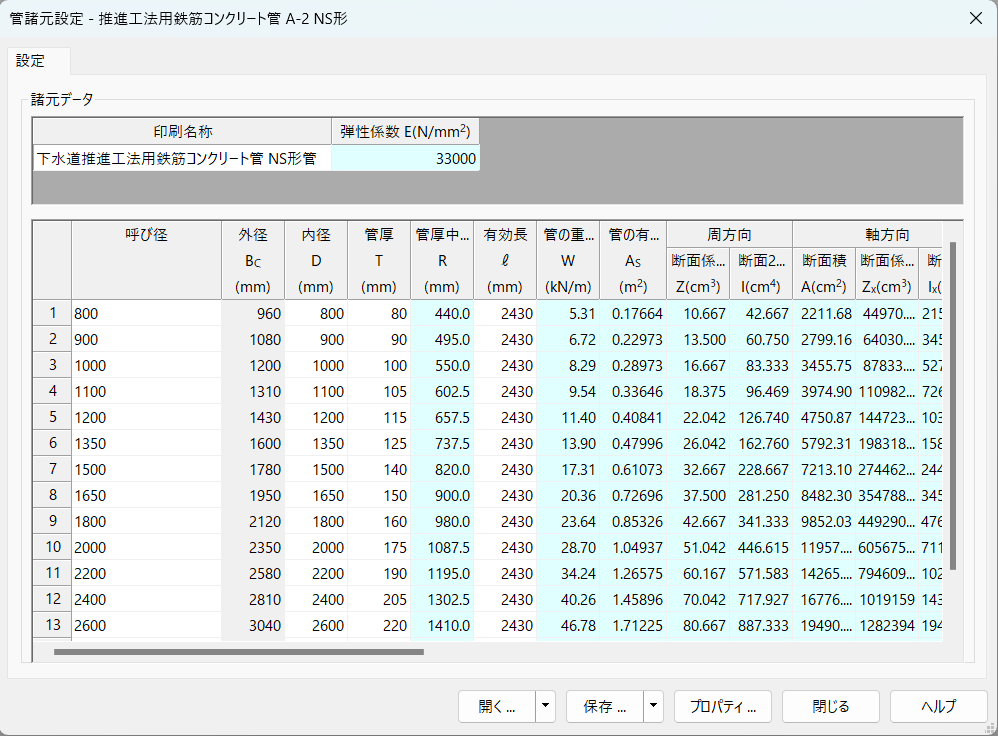Image resolution: width=998 pixels, height=736 pixels.
Task: Click the vertical scrollbar of the table
Action: pos(952,400)
